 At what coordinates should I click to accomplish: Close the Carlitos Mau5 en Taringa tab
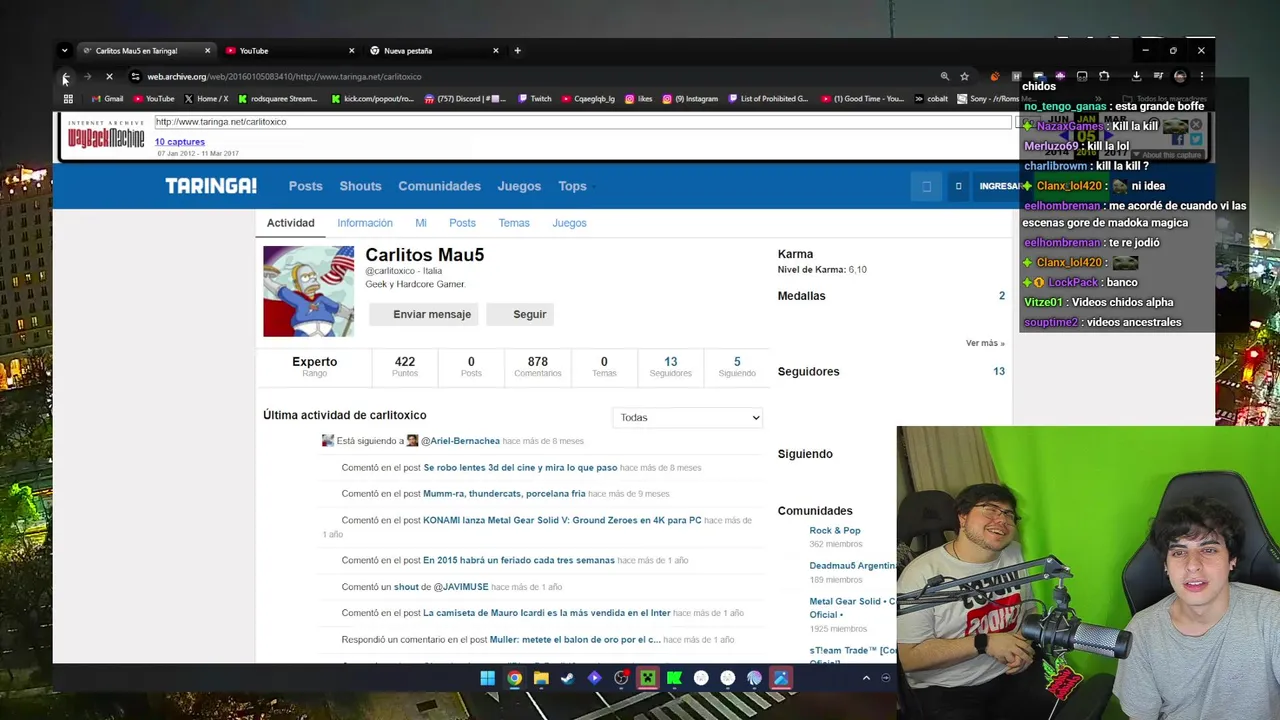(208, 51)
